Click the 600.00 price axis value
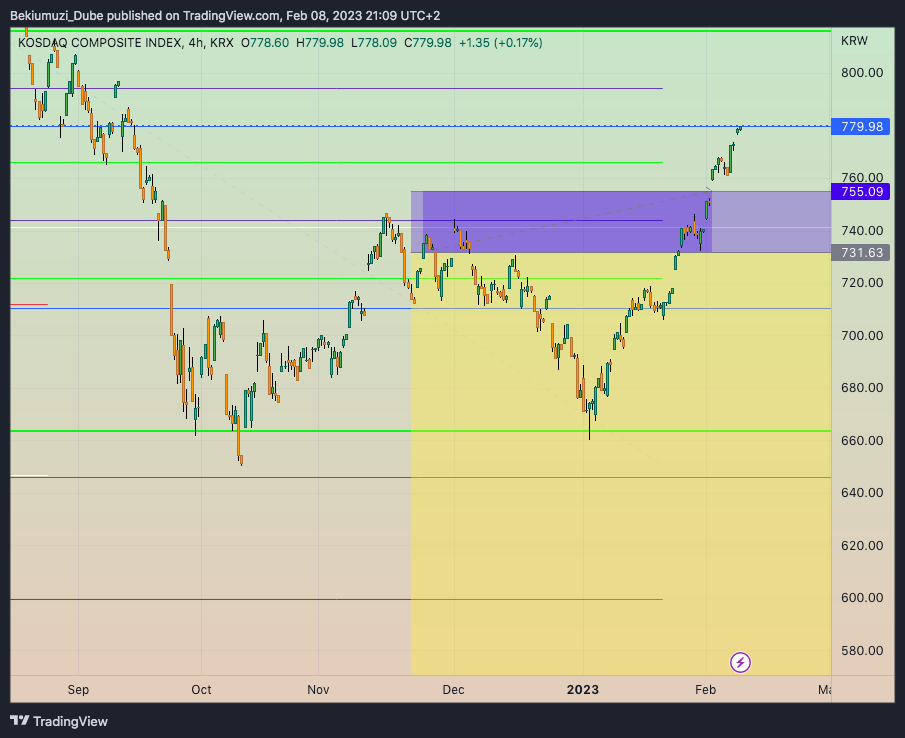 pyautogui.click(x=862, y=598)
